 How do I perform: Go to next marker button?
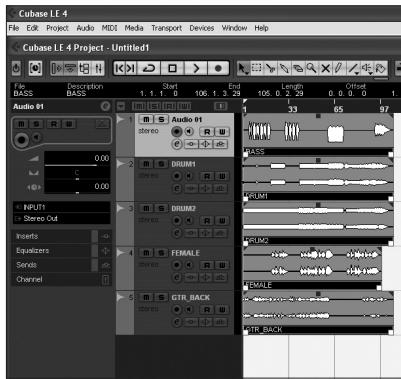[131, 68]
